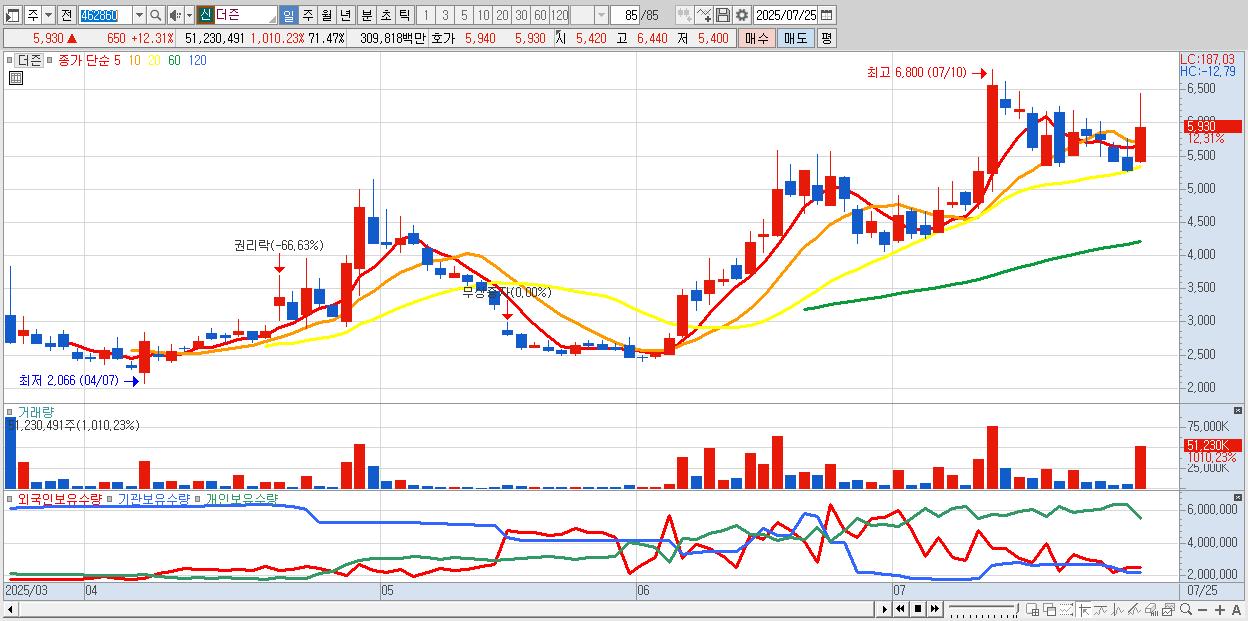The image size is (1248, 621).
Task: Click the dotted chart region icon
Action: [1066, 609]
